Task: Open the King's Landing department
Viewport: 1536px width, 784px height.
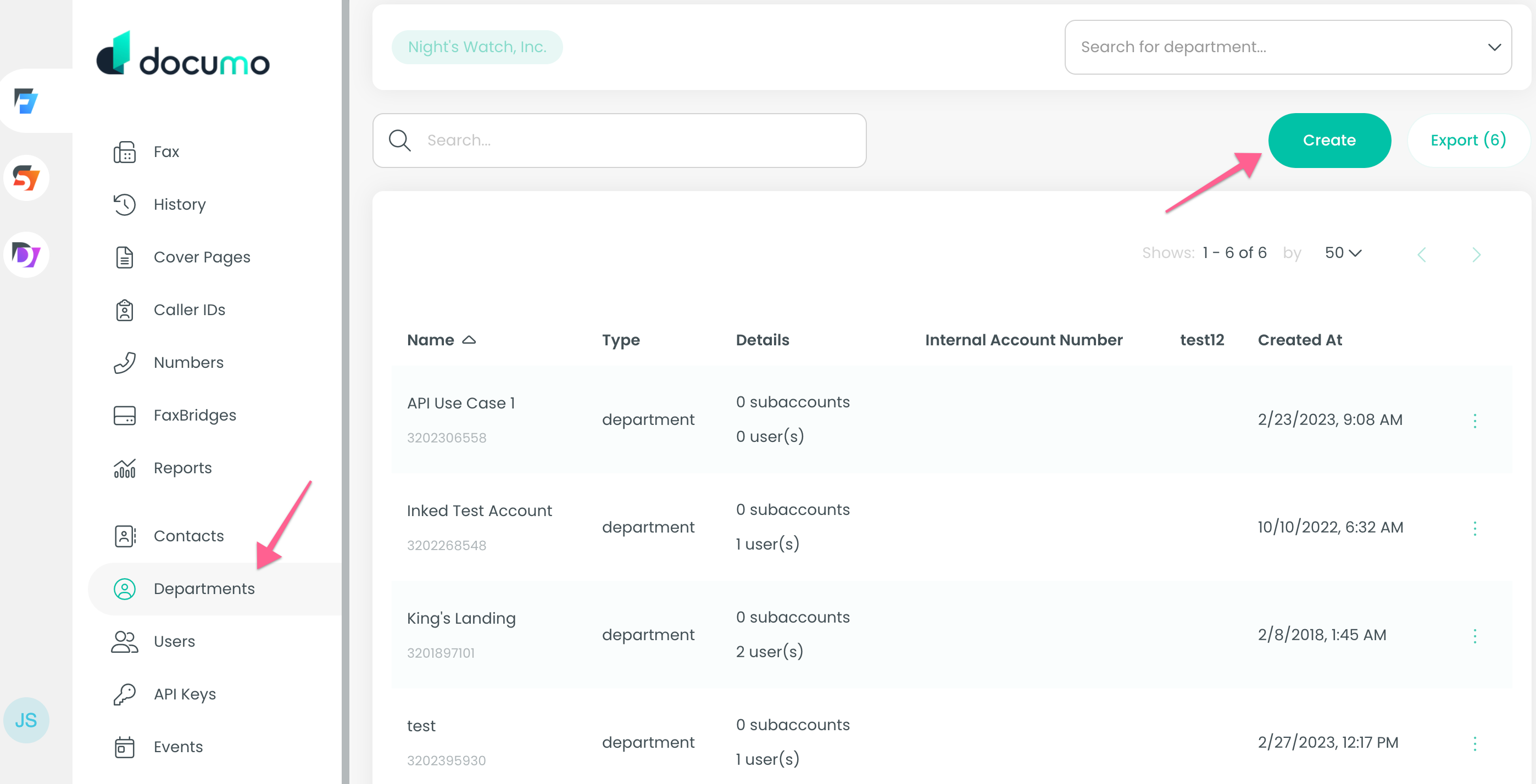Action: click(x=461, y=618)
